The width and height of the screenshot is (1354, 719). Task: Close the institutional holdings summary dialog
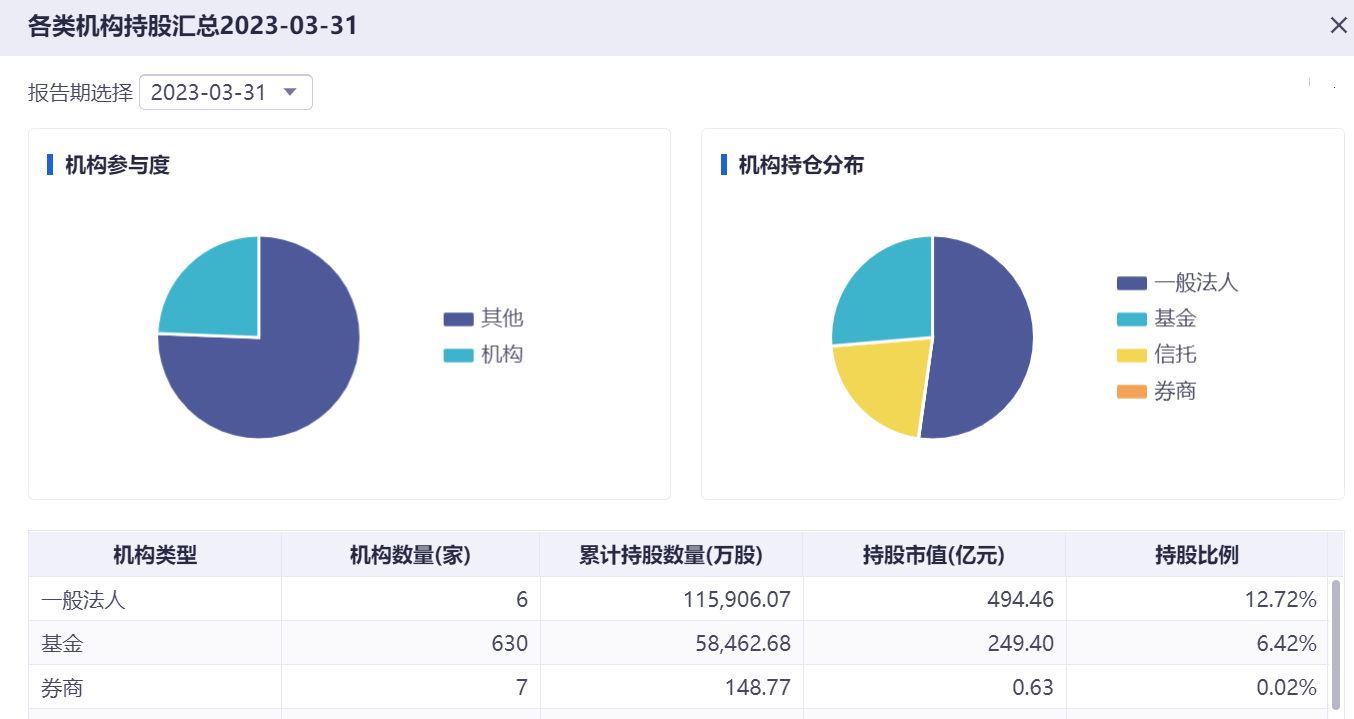pyautogui.click(x=1338, y=26)
